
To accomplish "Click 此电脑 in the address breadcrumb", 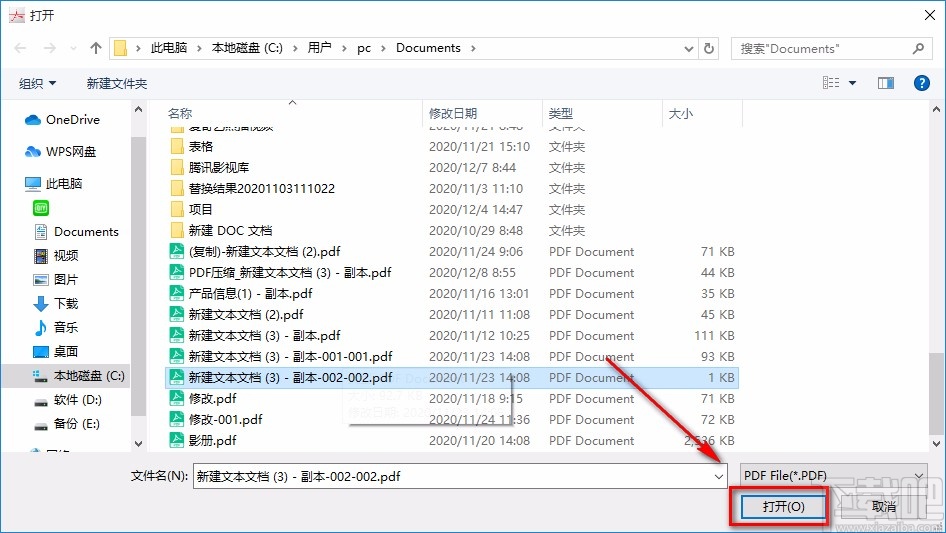I will 169,48.
